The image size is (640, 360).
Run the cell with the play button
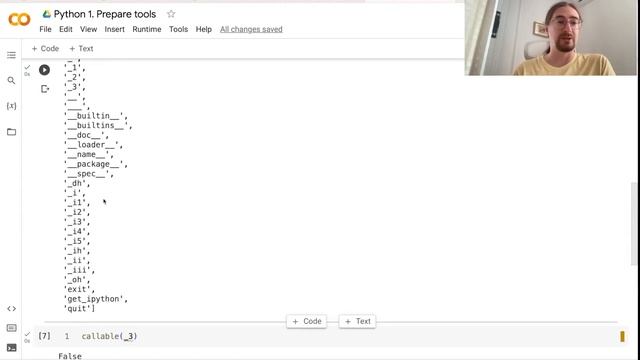(x=44, y=70)
